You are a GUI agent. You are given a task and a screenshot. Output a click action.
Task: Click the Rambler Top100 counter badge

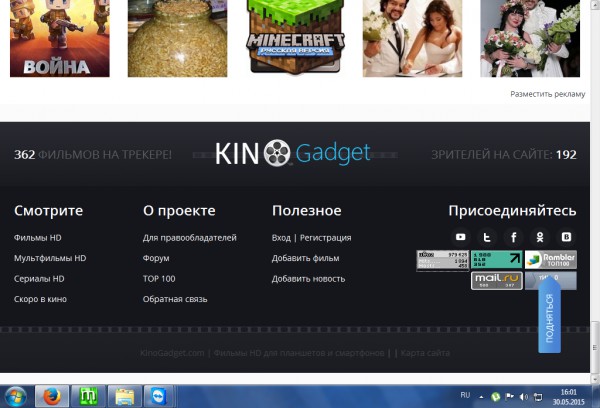551,260
